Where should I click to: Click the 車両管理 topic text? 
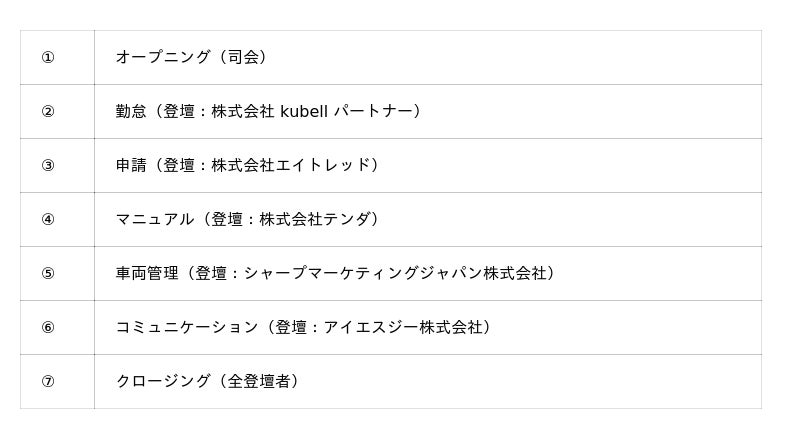[x=147, y=274]
